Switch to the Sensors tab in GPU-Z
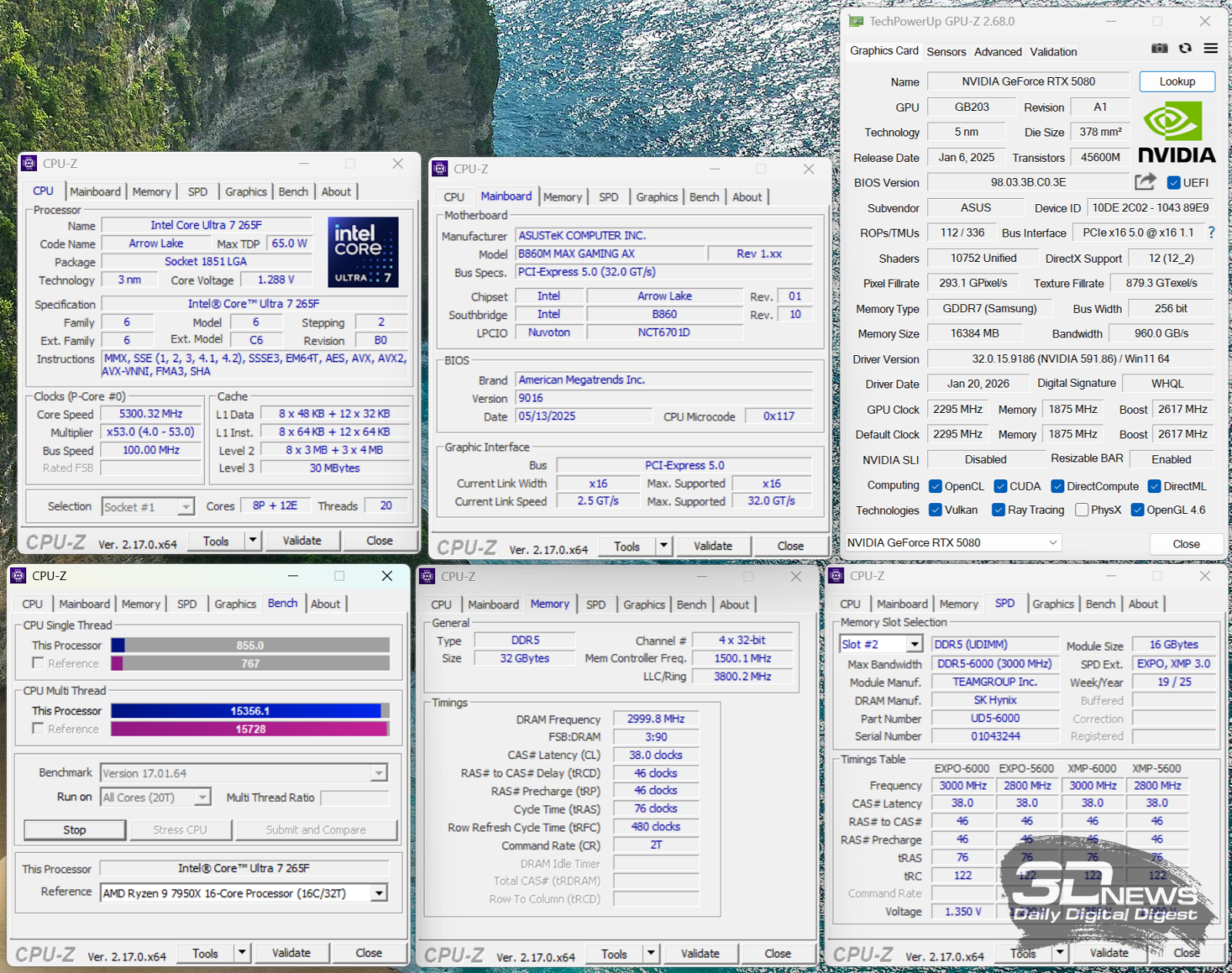 (946, 52)
